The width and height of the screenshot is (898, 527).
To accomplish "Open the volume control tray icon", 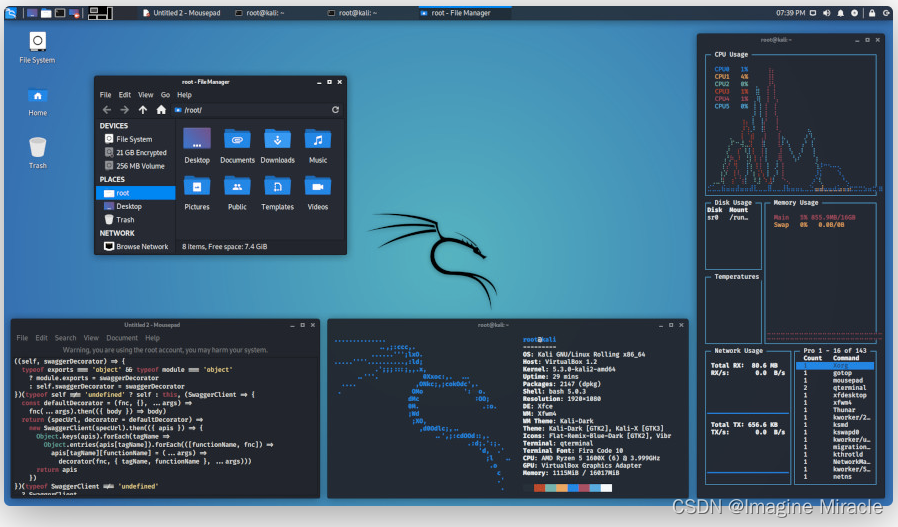I will point(826,13).
